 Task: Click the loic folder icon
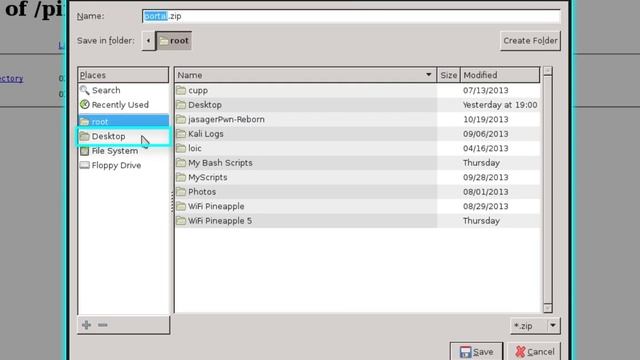[181, 148]
